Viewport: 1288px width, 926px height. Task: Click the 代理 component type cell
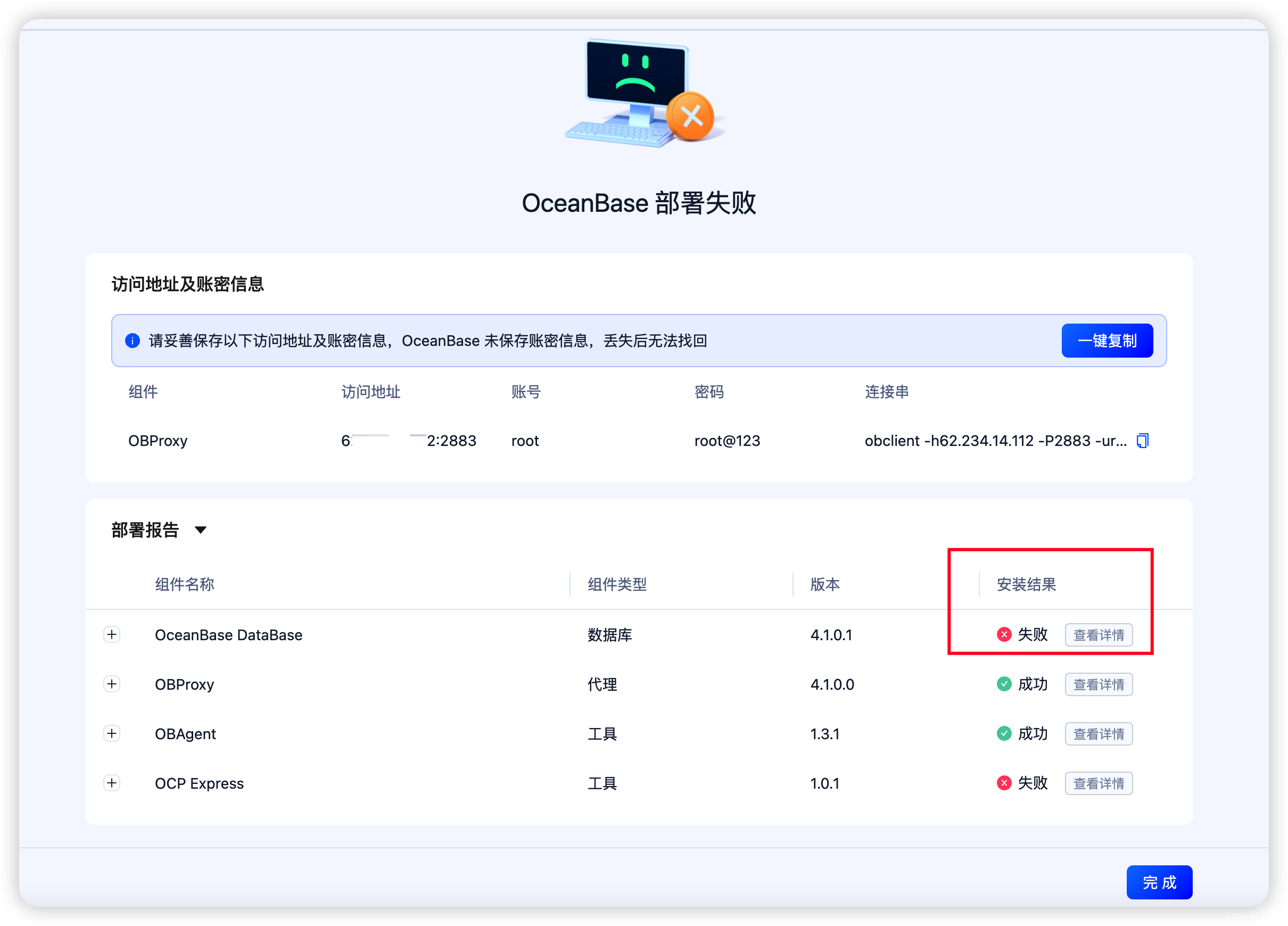602,684
